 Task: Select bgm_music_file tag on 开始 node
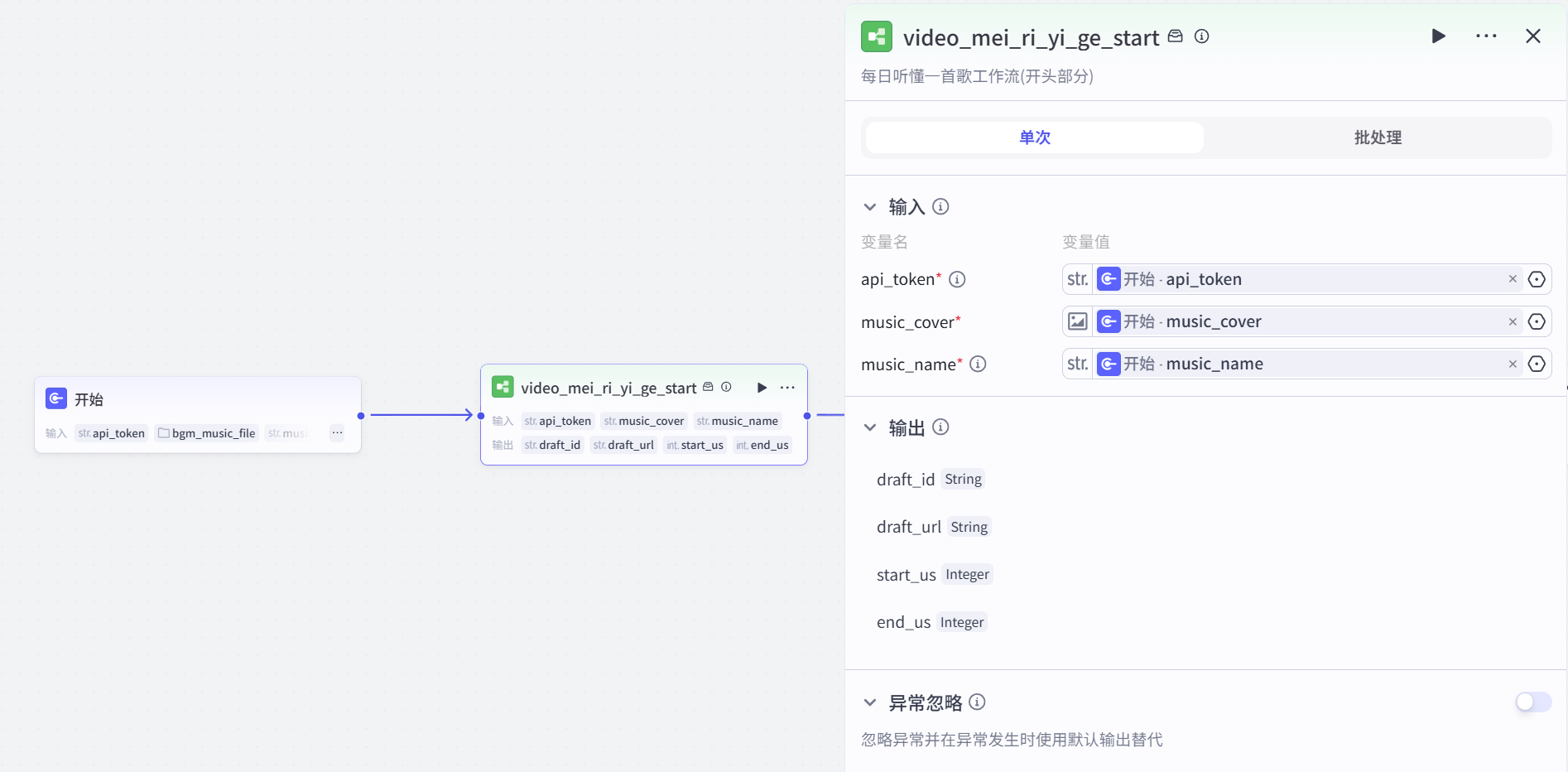pos(207,433)
